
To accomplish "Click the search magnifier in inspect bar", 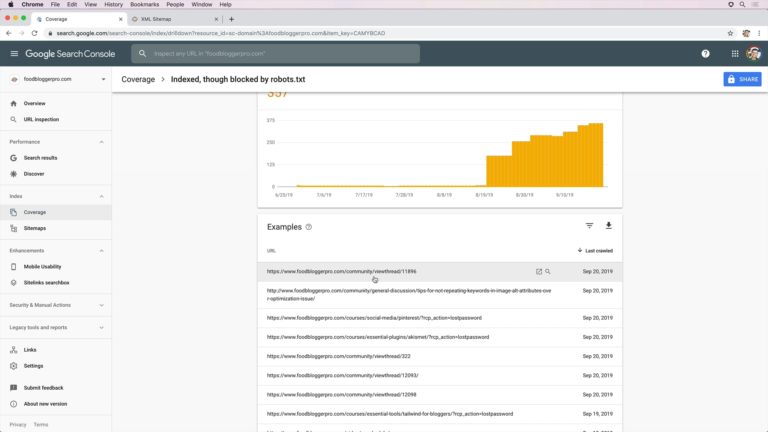I will pos(142,54).
